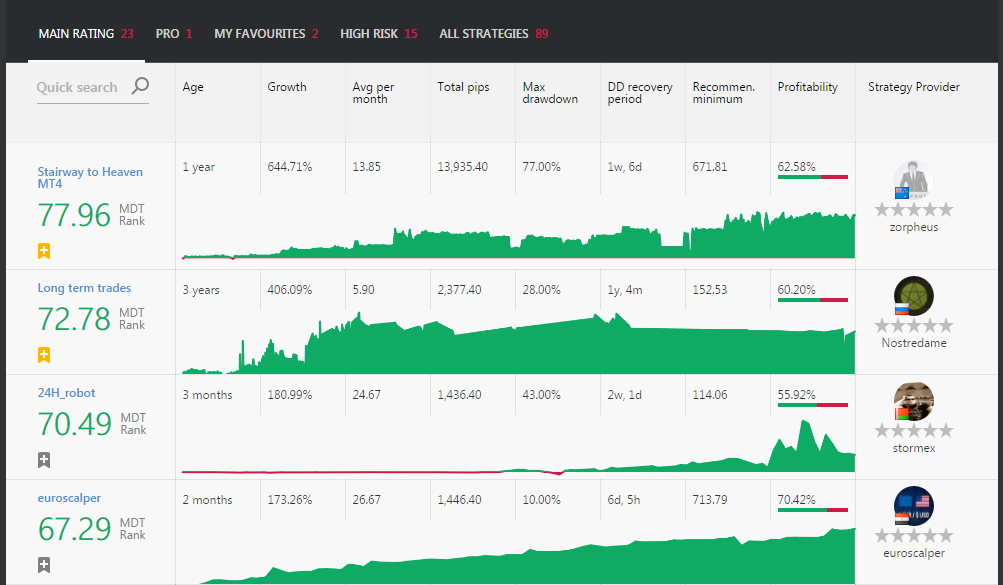Sort by the Age column header
The height and width of the screenshot is (585, 1003).
[193, 87]
